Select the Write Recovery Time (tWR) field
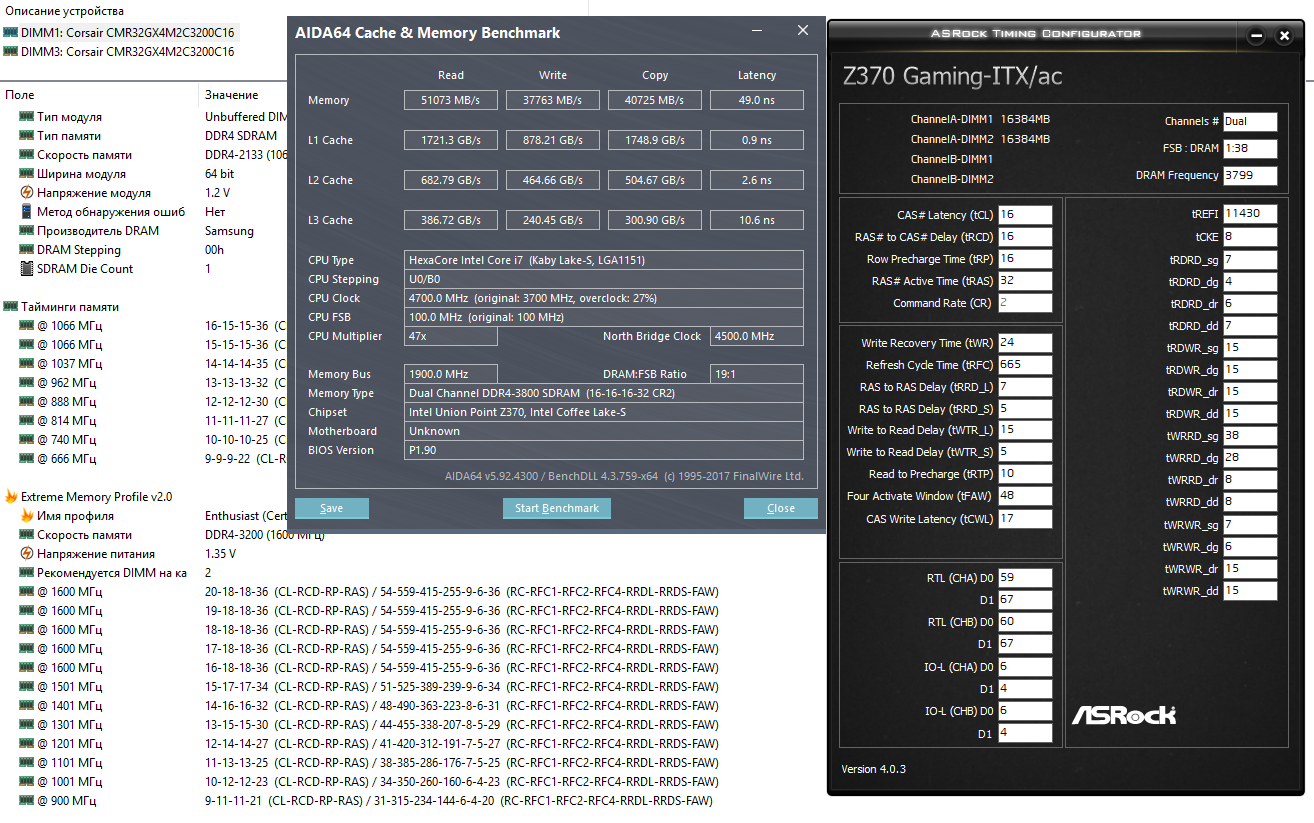This screenshot has height=823, width=1314. (x=1025, y=343)
